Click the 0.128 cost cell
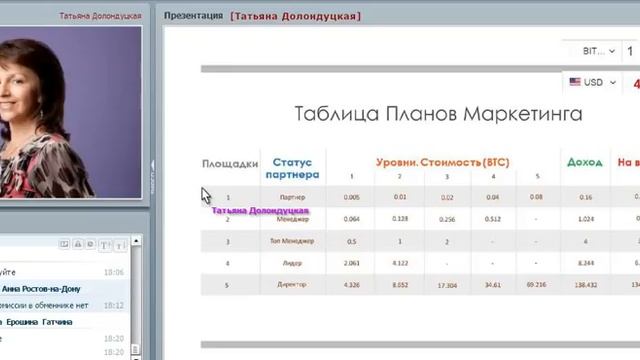The image size is (640, 360). (x=400, y=219)
